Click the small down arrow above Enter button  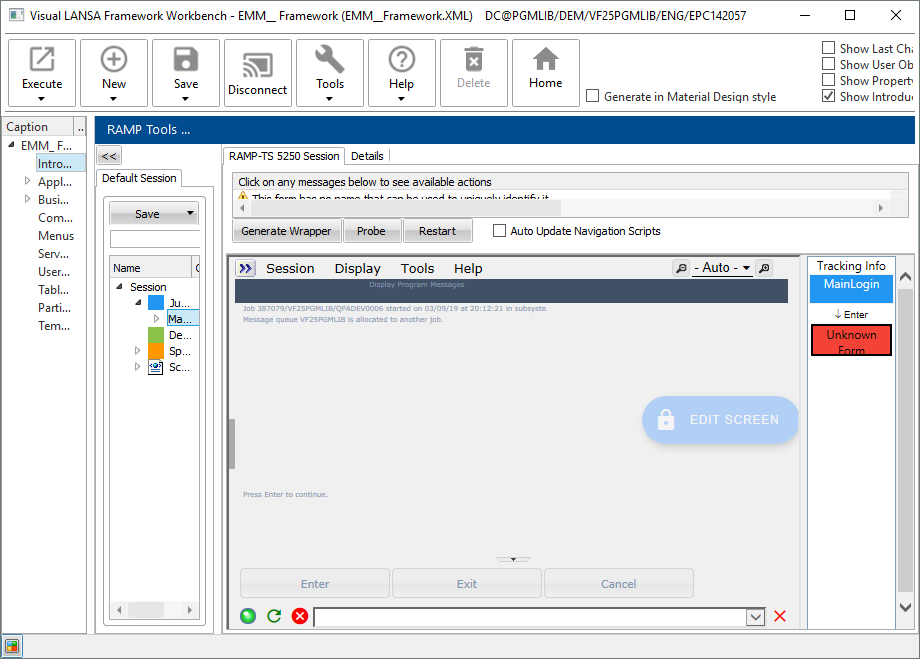(513, 559)
